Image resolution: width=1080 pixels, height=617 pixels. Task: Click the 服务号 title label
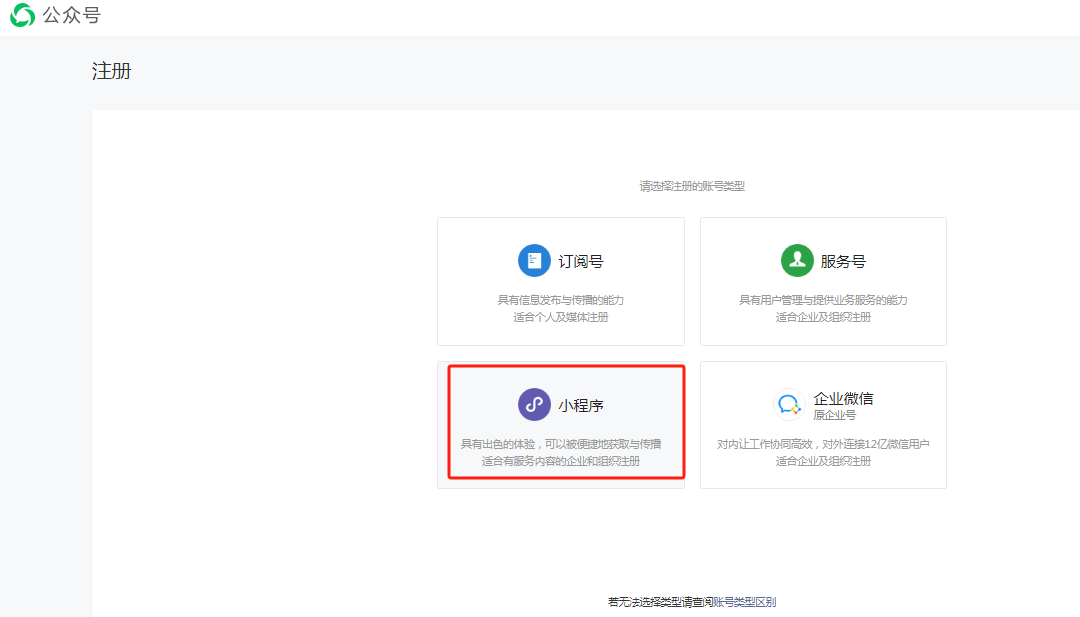tap(843, 262)
